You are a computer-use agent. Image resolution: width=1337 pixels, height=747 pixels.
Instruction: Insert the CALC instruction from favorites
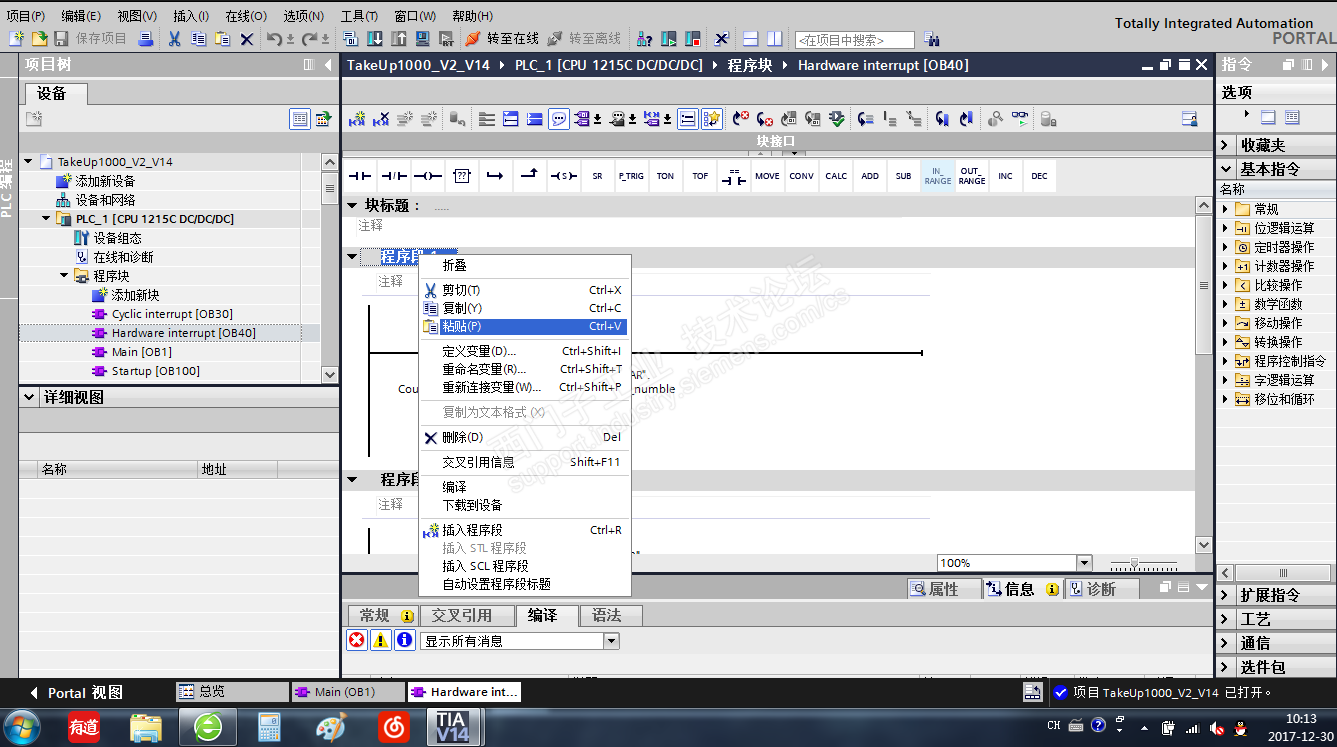[x=836, y=176]
